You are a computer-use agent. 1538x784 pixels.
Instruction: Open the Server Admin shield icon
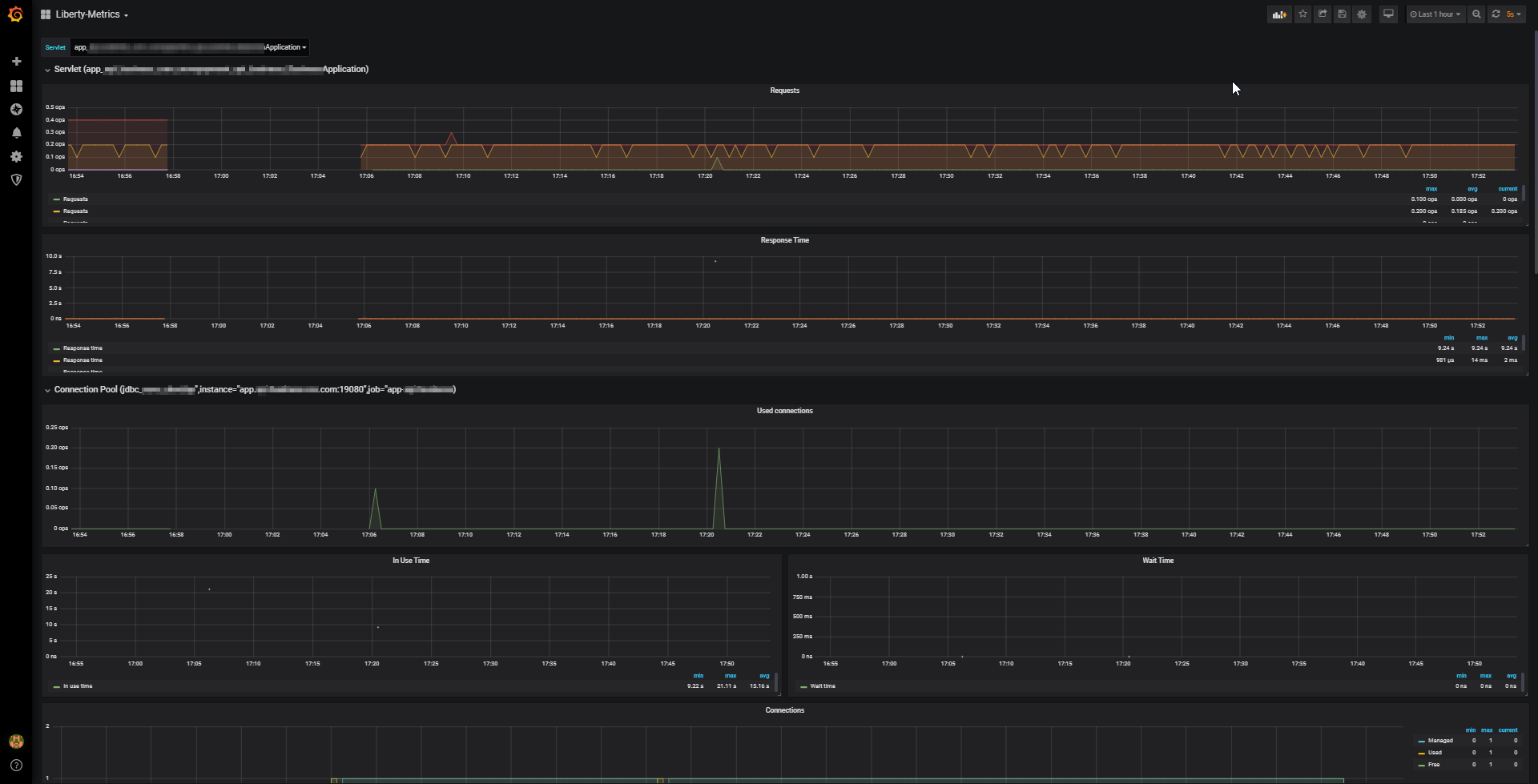[x=16, y=180]
